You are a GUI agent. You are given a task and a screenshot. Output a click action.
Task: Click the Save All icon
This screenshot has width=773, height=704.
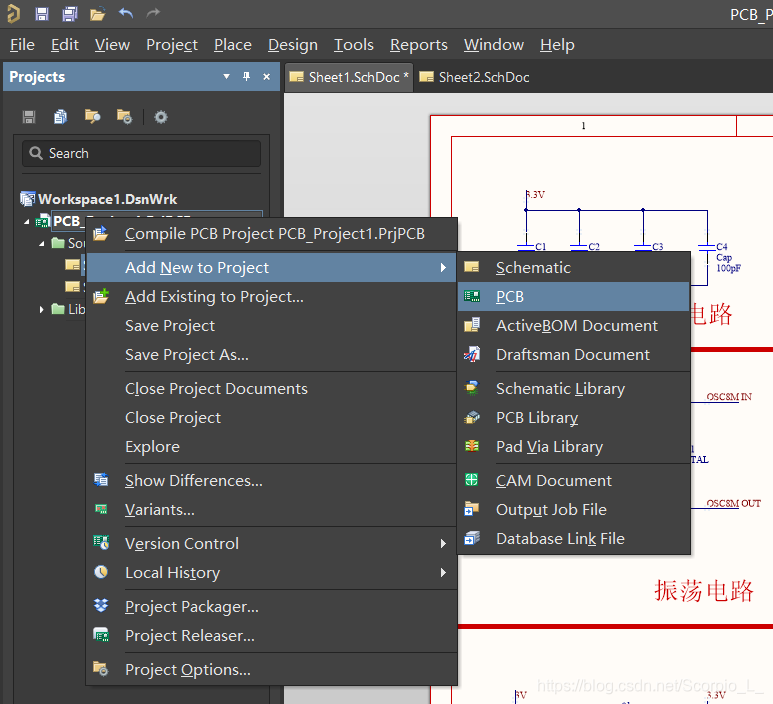[69, 14]
